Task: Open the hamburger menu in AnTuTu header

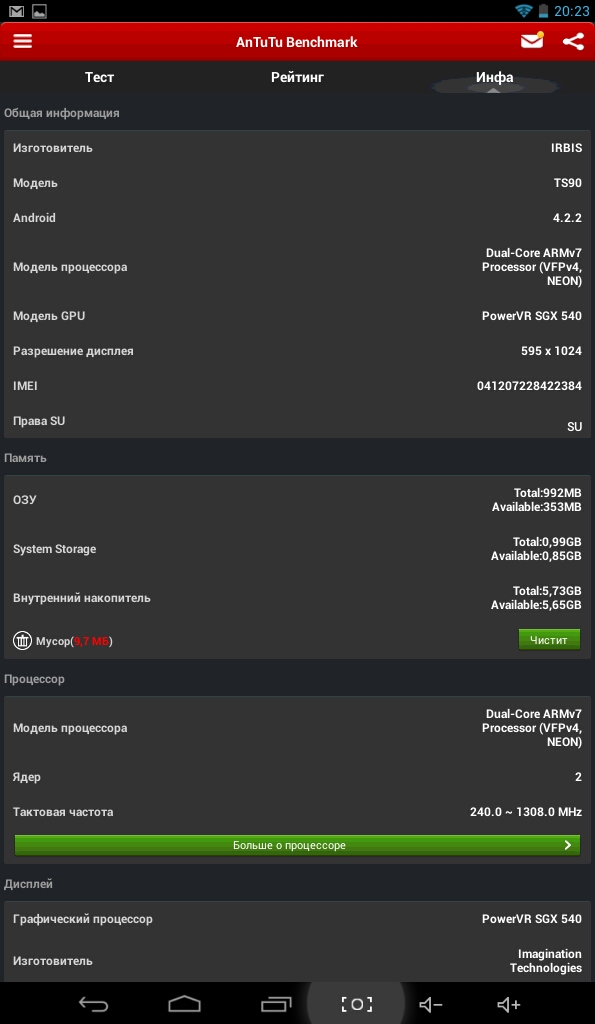Action: [x=23, y=42]
